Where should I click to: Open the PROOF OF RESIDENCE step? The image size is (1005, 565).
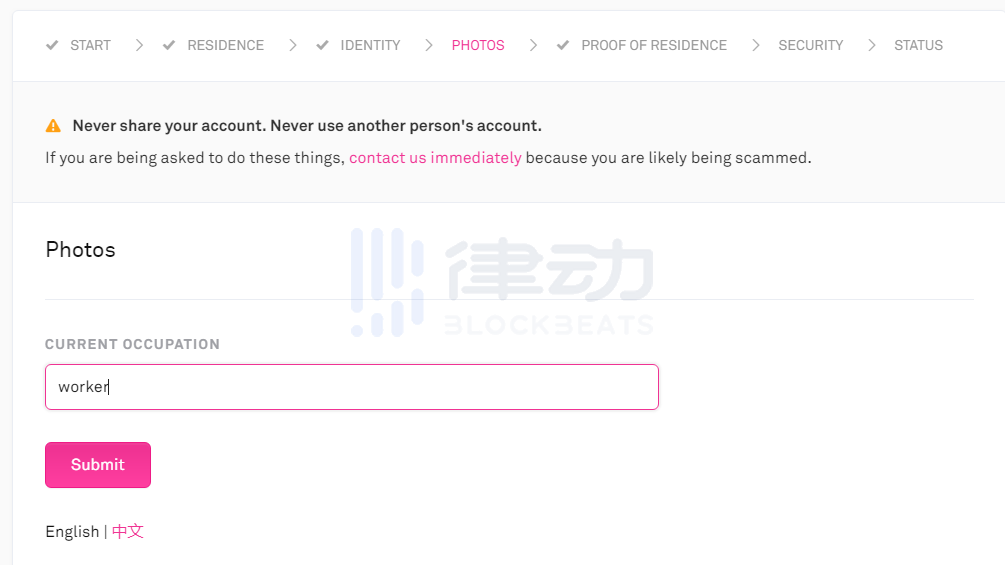(x=654, y=45)
